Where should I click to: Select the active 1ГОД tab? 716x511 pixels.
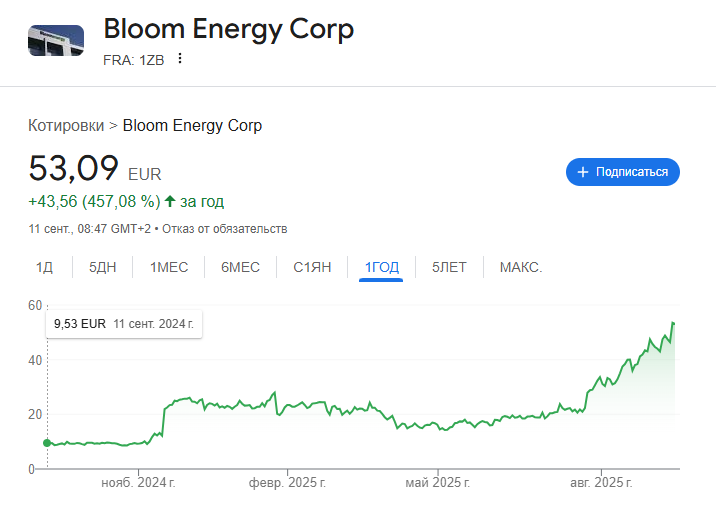tap(381, 267)
